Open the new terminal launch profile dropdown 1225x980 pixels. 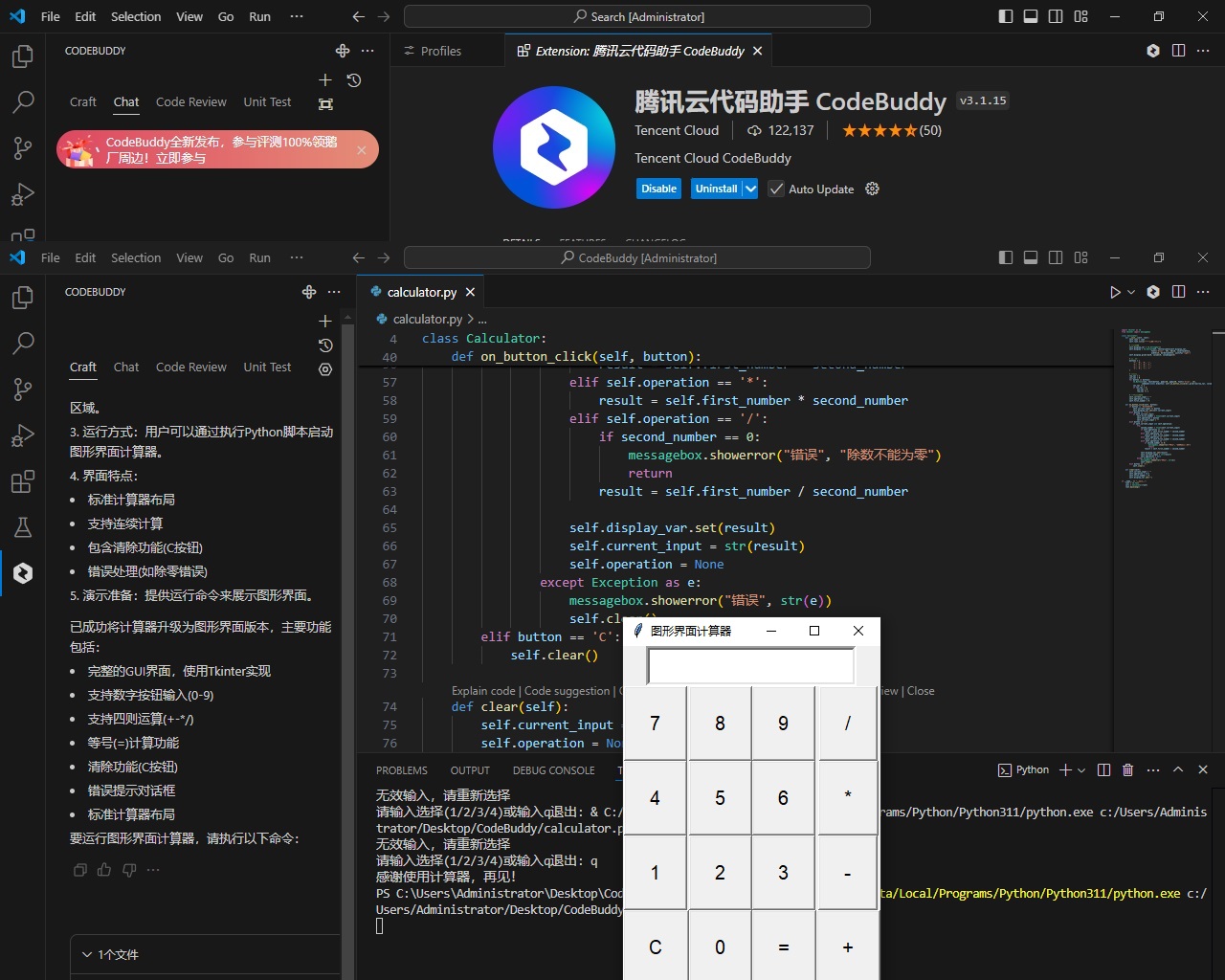click(x=1081, y=769)
